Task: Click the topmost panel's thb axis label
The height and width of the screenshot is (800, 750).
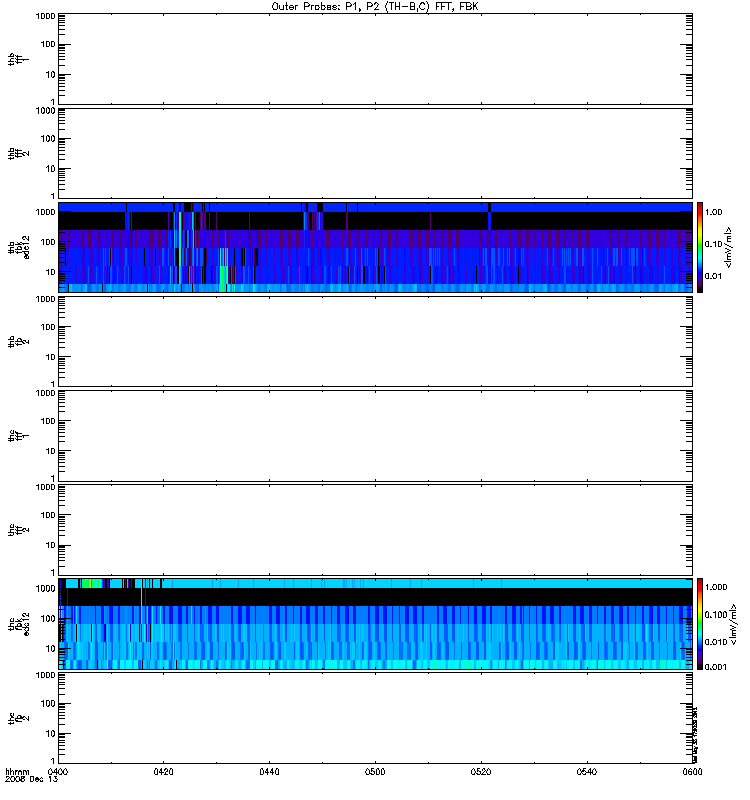Action: (19, 59)
